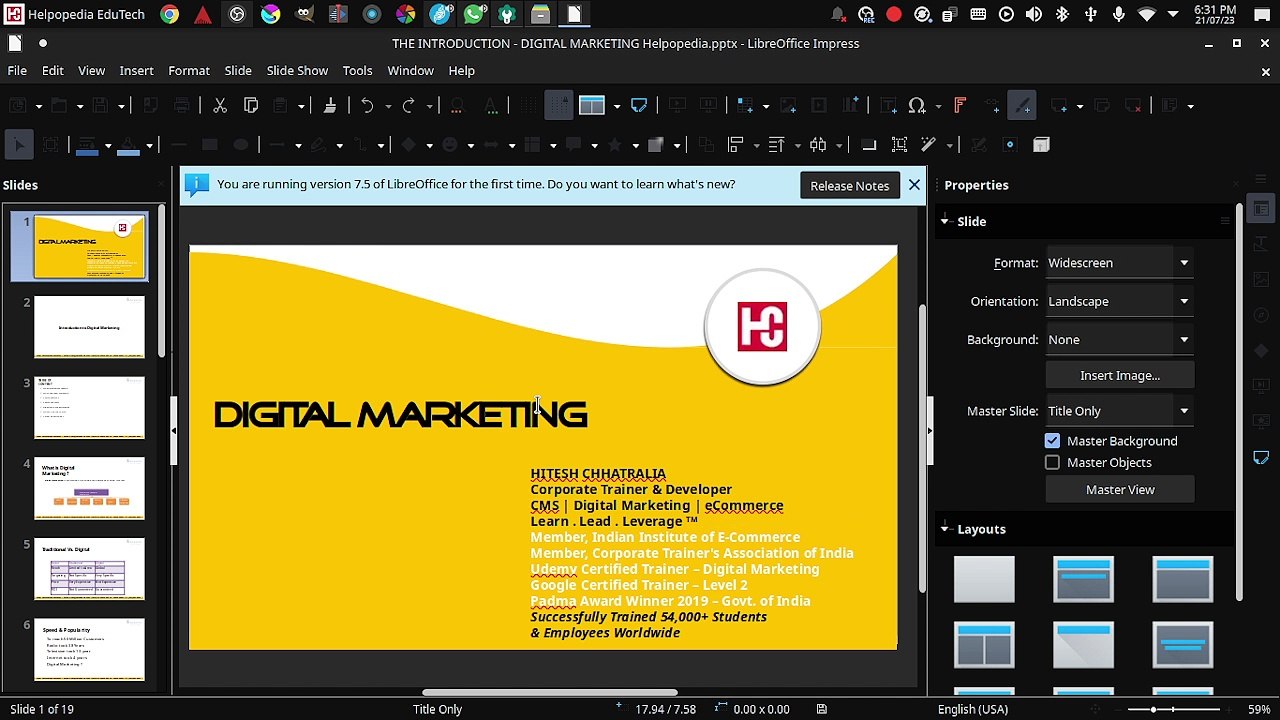1280x720 pixels.
Task: Enable the Master Objects checkbox
Action: coord(1052,463)
